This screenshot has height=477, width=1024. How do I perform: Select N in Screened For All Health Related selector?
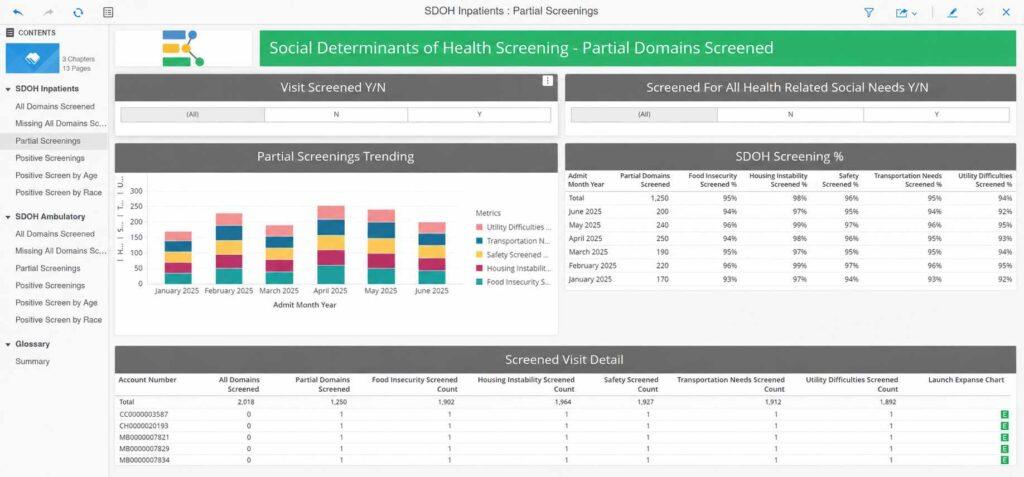pos(790,114)
